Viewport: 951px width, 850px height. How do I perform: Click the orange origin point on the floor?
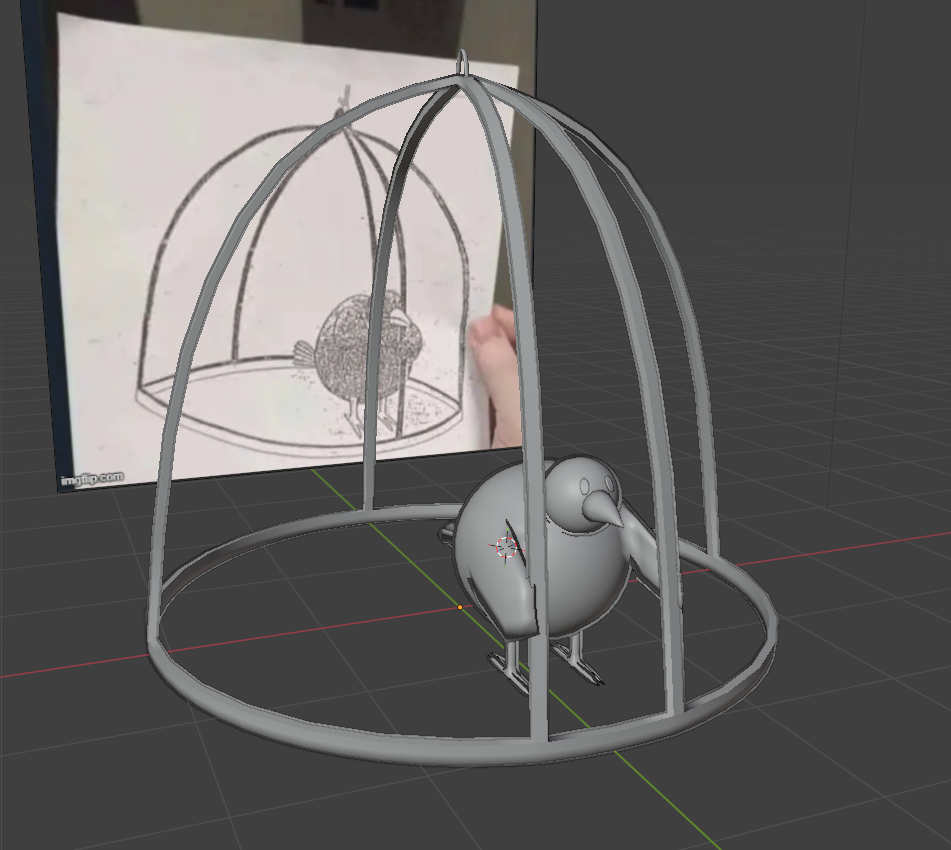[460, 607]
